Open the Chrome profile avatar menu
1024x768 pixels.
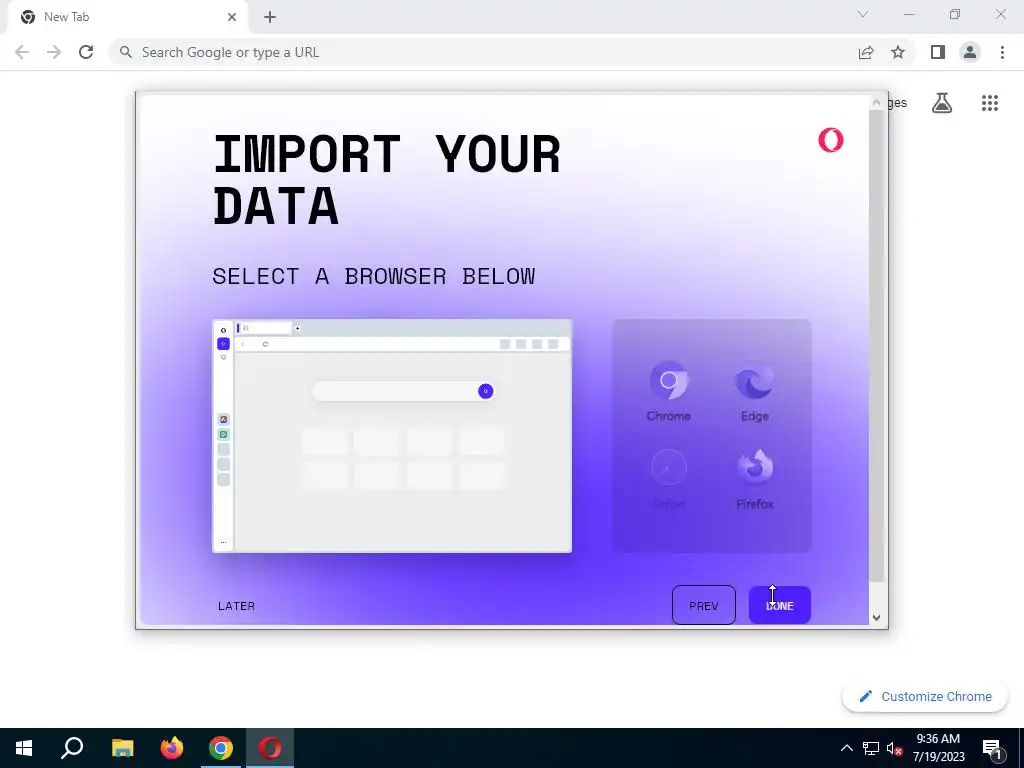(x=970, y=52)
